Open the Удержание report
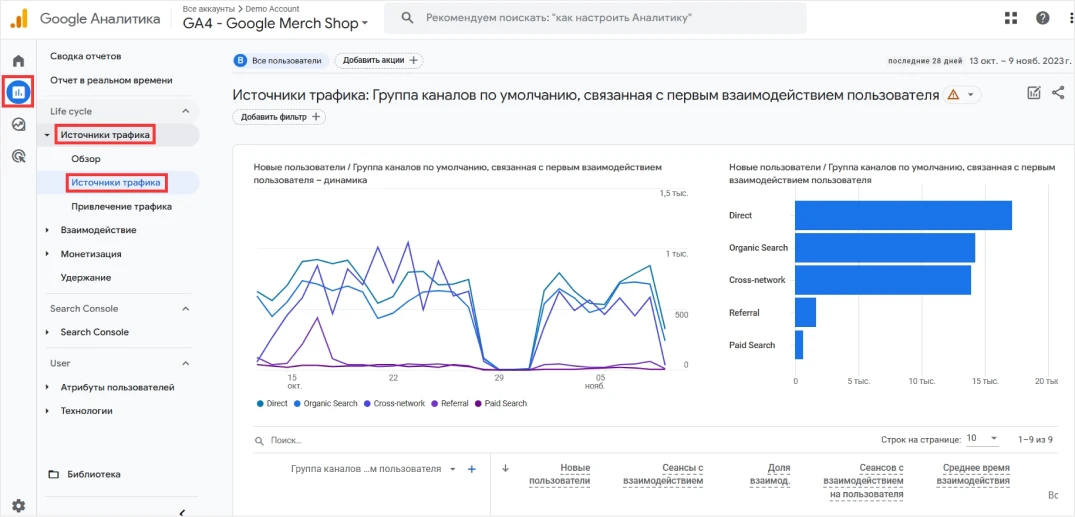Image resolution: width=1075 pixels, height=517 pixels. click(86, 278)
